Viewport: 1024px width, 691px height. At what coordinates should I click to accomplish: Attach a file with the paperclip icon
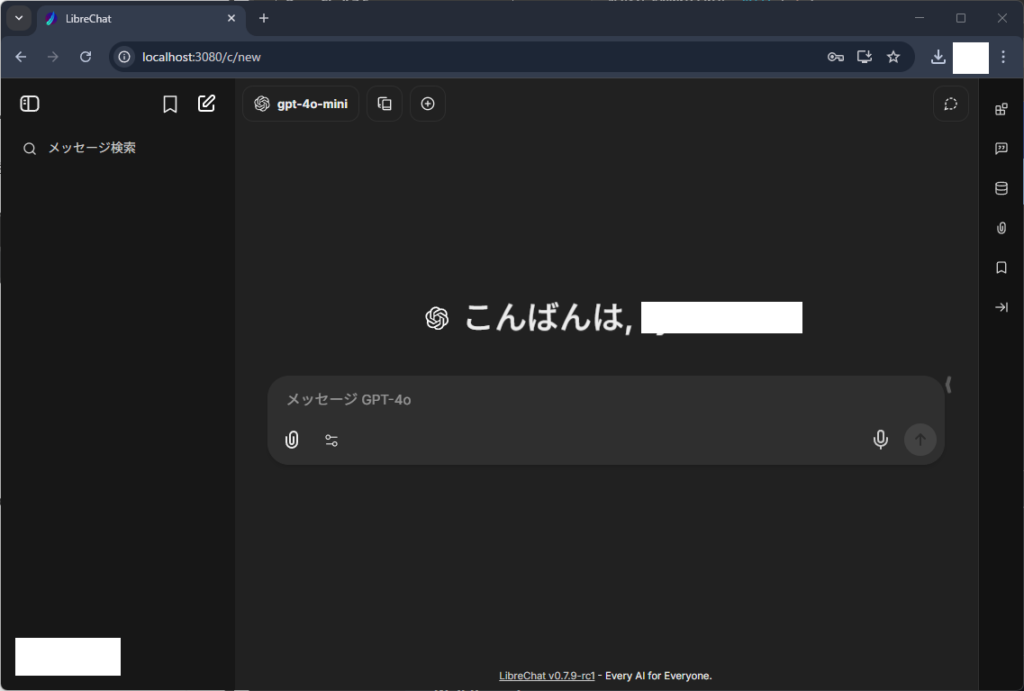pos(291,440)
